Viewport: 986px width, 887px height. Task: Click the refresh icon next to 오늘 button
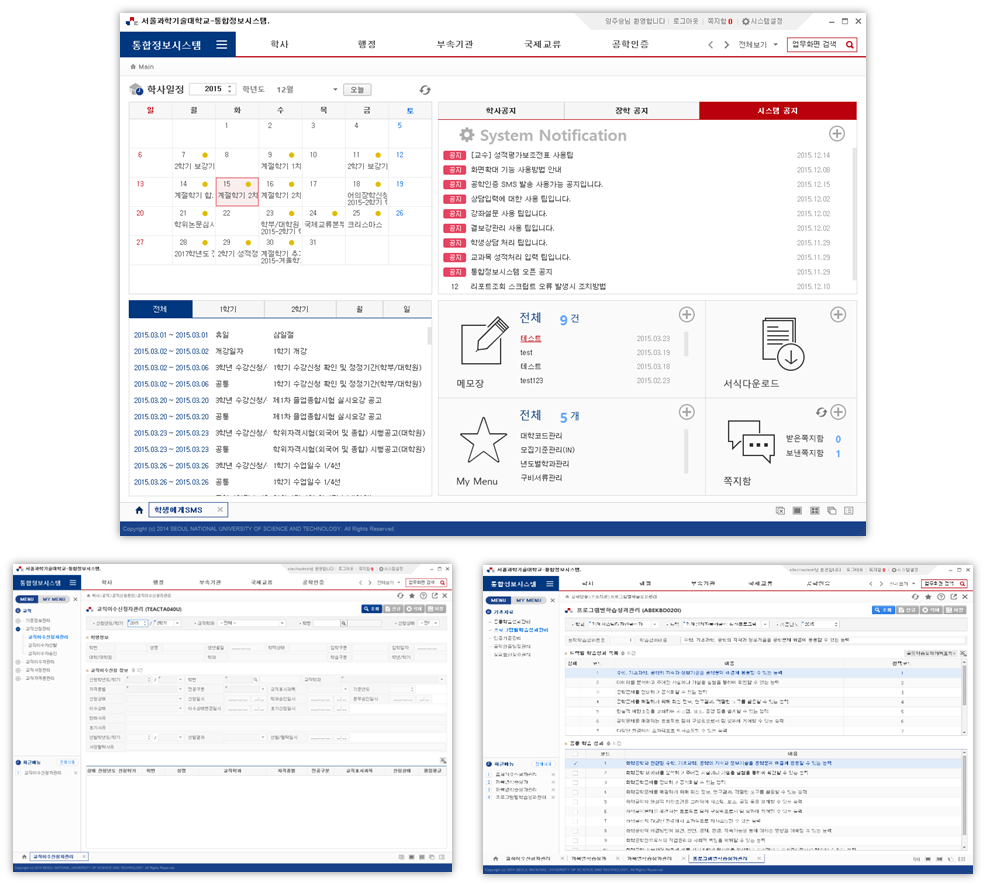425,90
